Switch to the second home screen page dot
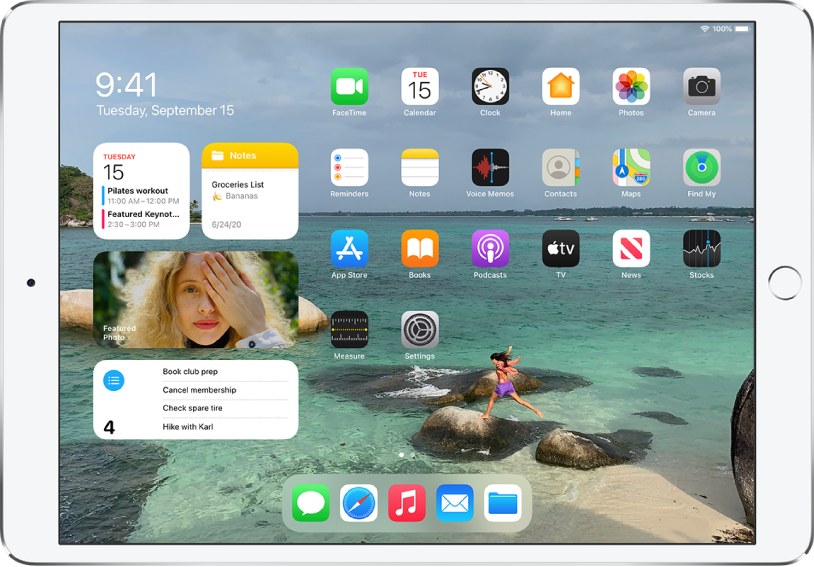 [x=413, y=455]
